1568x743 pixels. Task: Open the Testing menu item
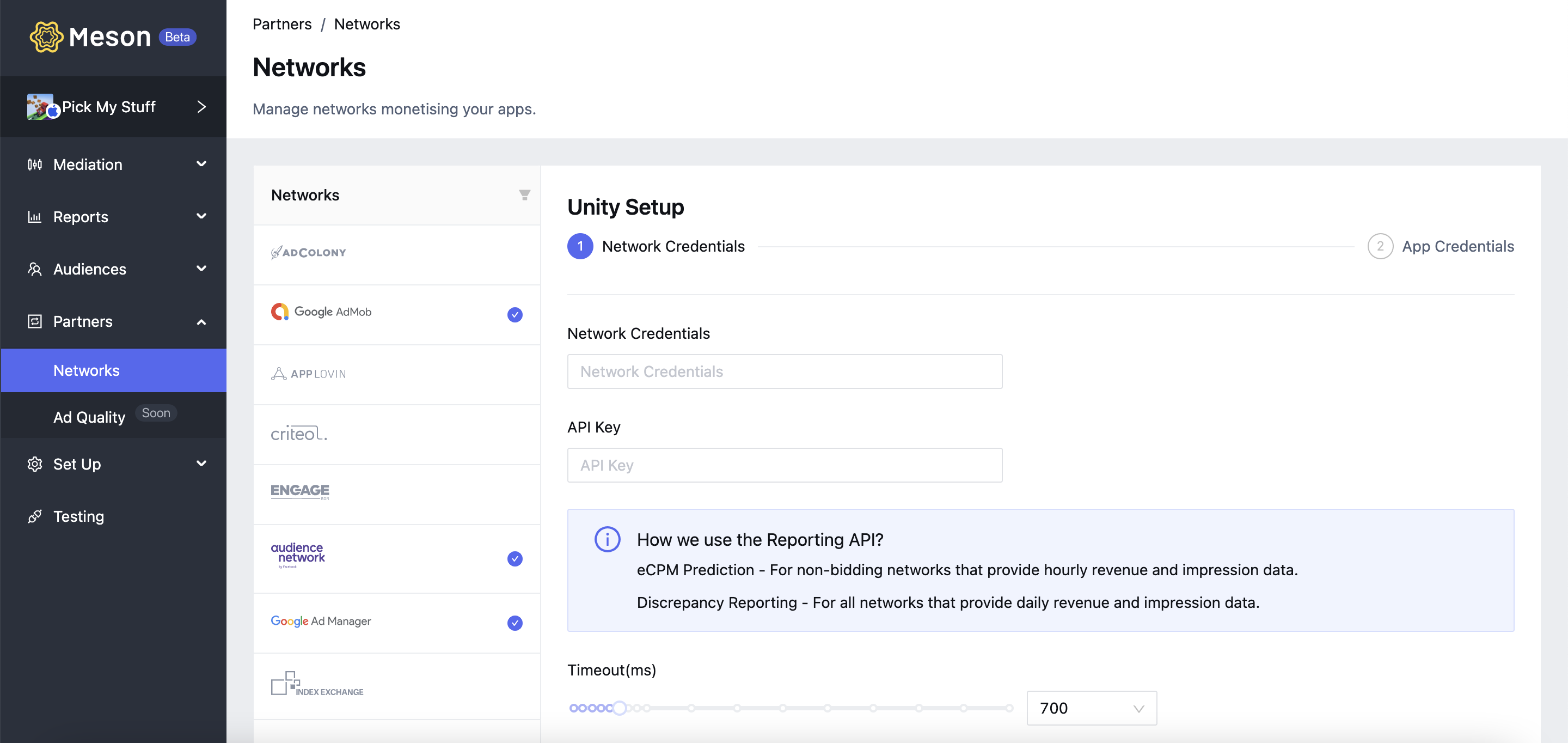point(78,516)
